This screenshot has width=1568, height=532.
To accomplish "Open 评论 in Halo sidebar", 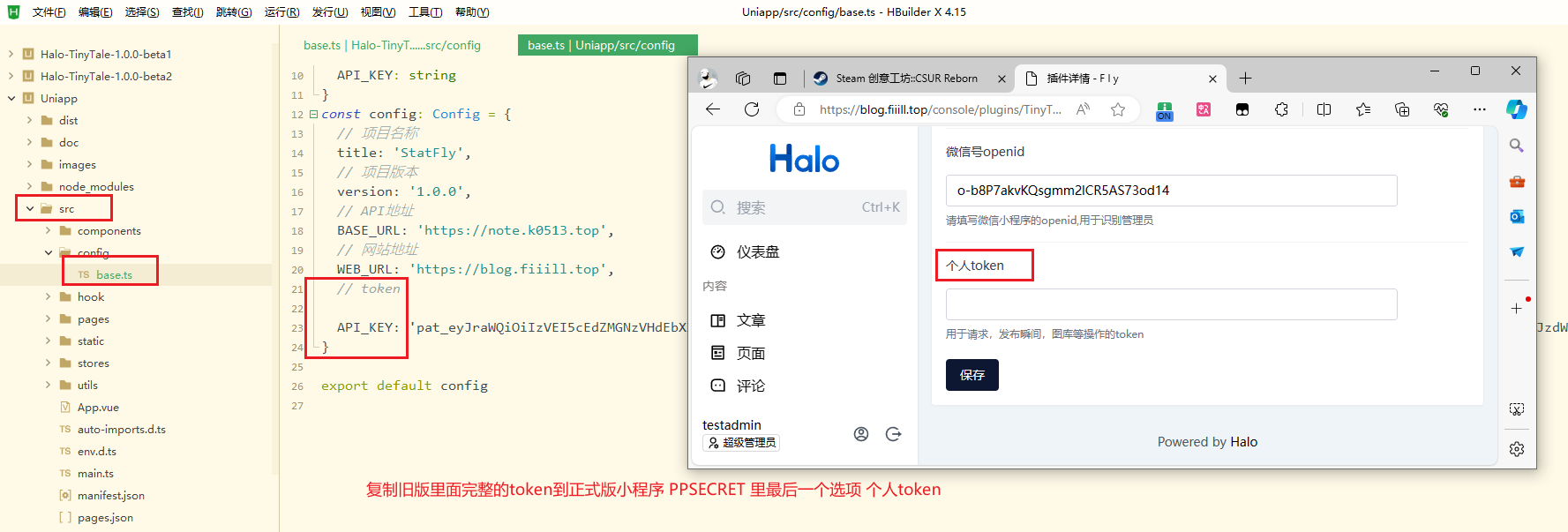I will tap(751, 386).
